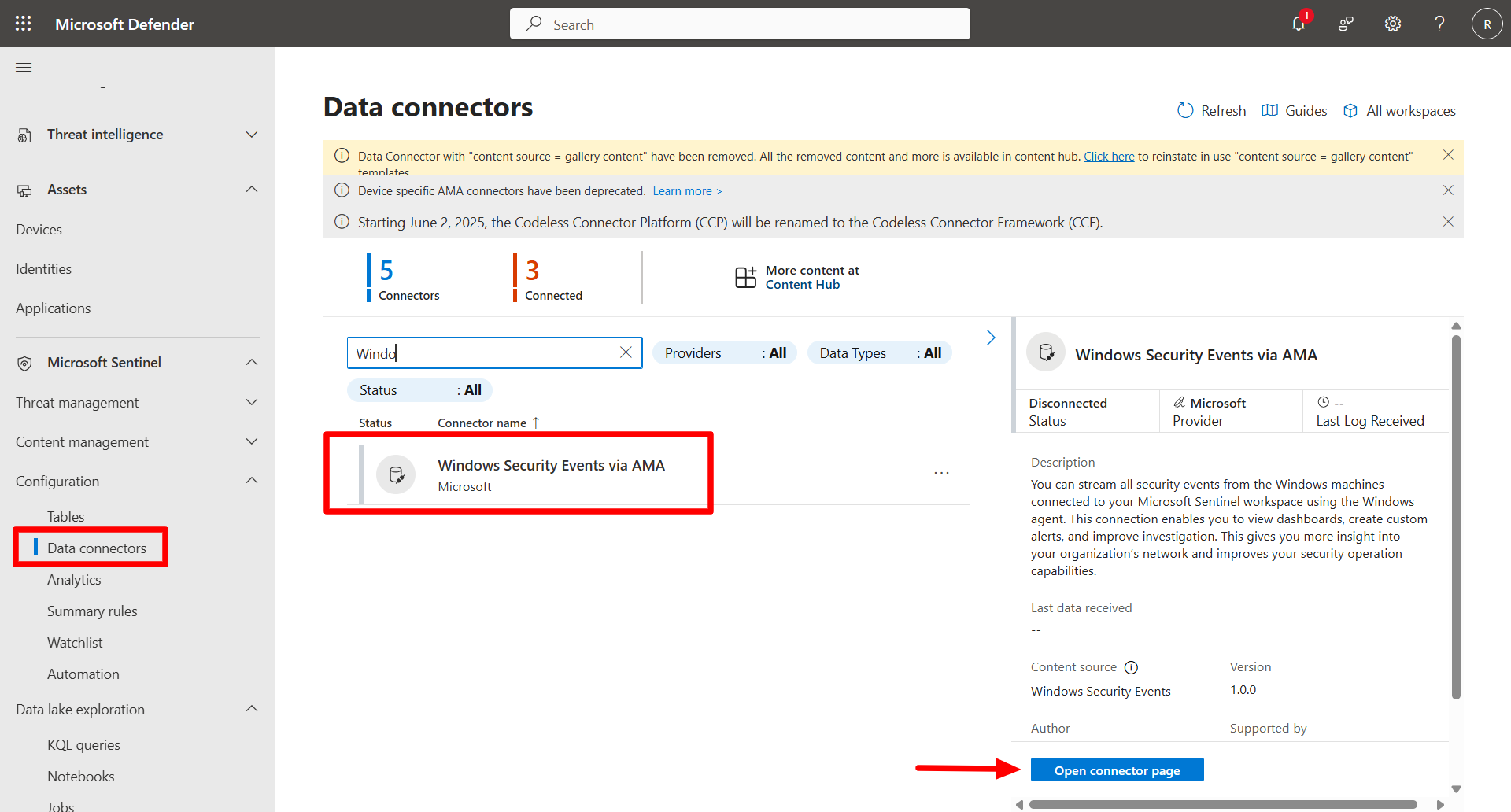Open Notebooks in the sidebar

[x=80, y=777]
